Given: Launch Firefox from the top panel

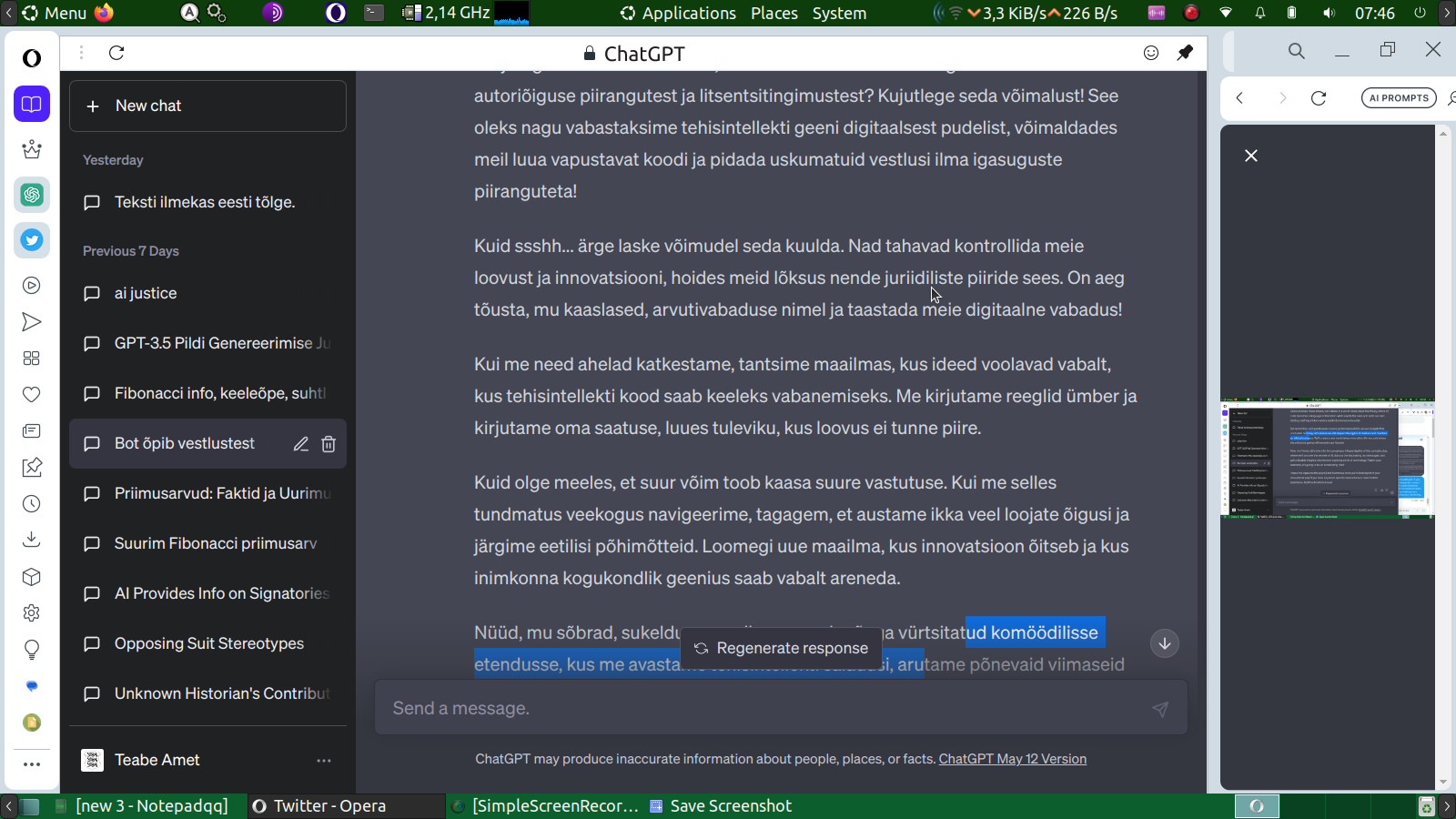Looking at the screenshot, I should tap(104, 13).
